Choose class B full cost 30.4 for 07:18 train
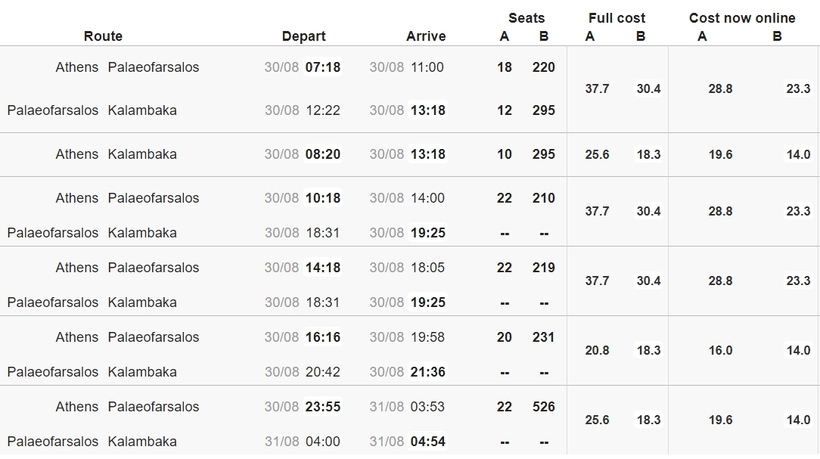 point(648,89)
